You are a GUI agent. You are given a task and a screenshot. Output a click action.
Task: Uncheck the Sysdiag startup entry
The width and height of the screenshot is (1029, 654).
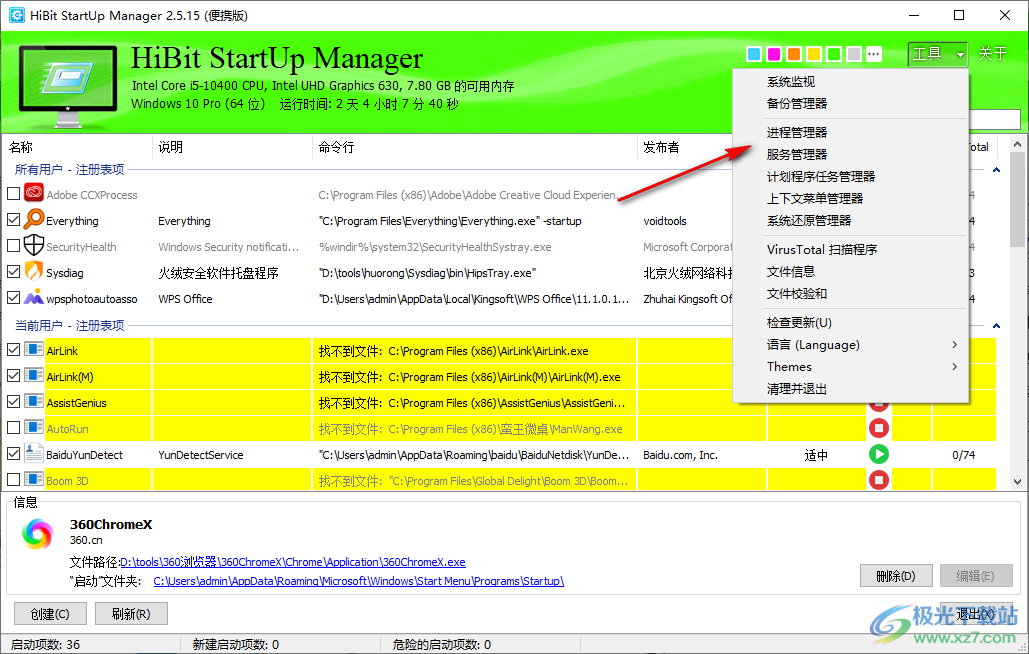13,272
